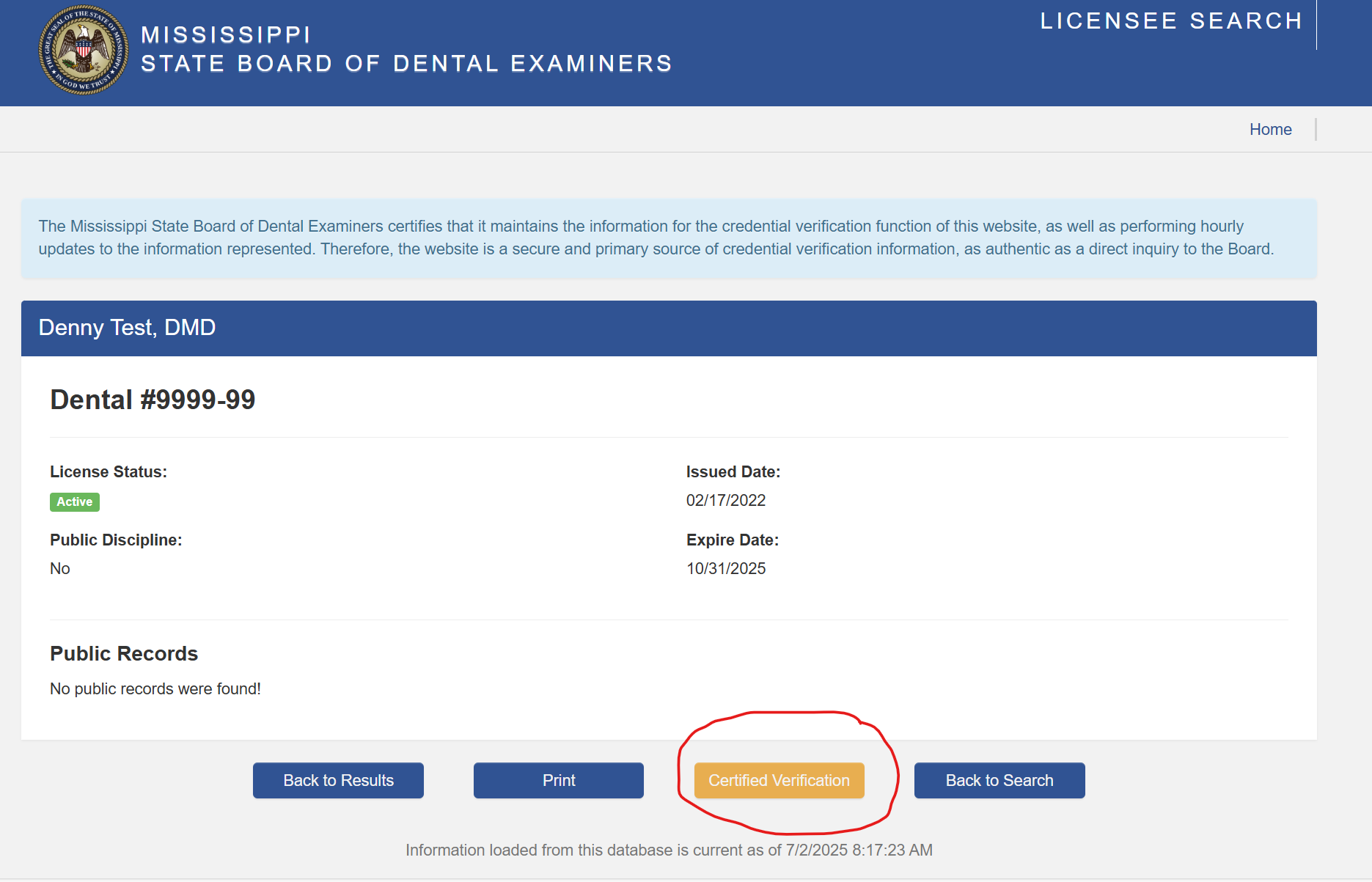This screenshot has width=1372, height=882.
Task: Return using Back to Search button
Action: pyautogui.click(x=999, y=780)
